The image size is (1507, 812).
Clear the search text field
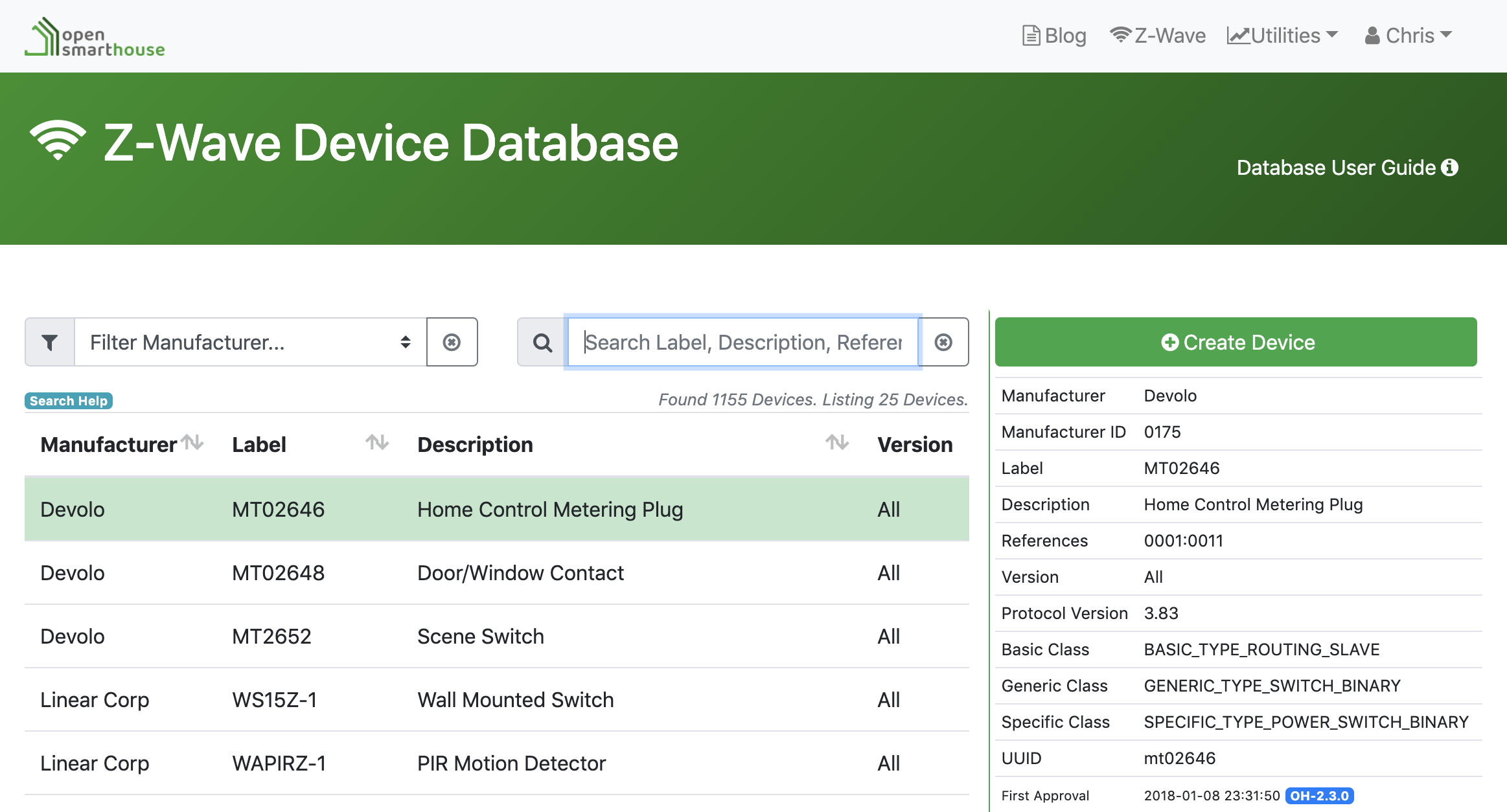(944, 342)
